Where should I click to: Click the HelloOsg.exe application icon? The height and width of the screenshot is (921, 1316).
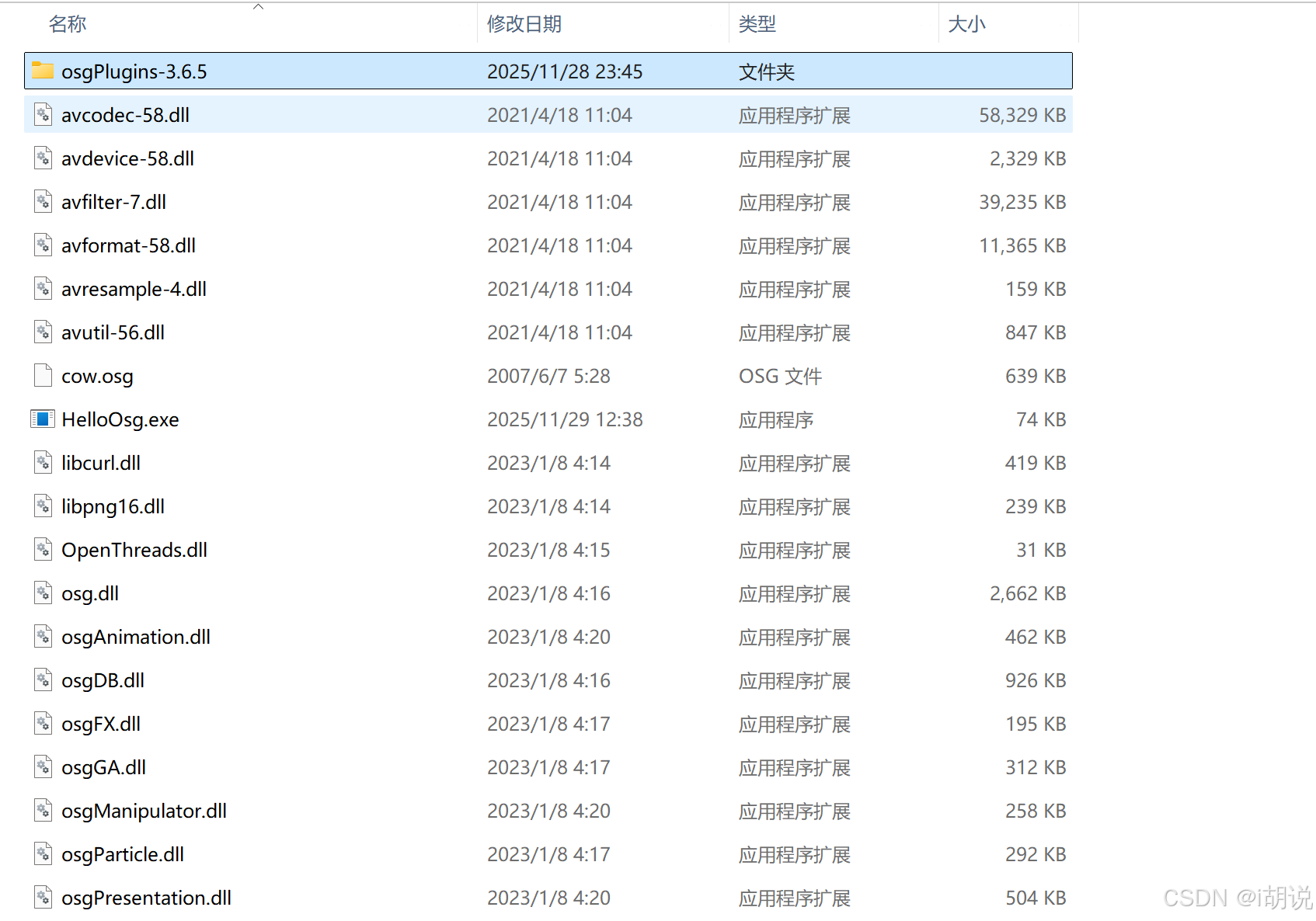pyautogui.click(x=43, y=419)
